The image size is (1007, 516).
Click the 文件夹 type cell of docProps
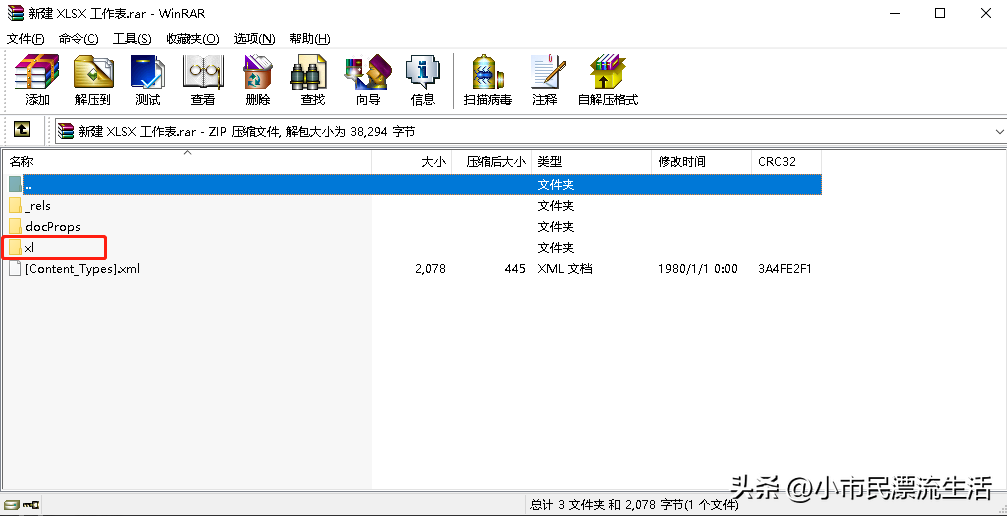tap(556, 226)
